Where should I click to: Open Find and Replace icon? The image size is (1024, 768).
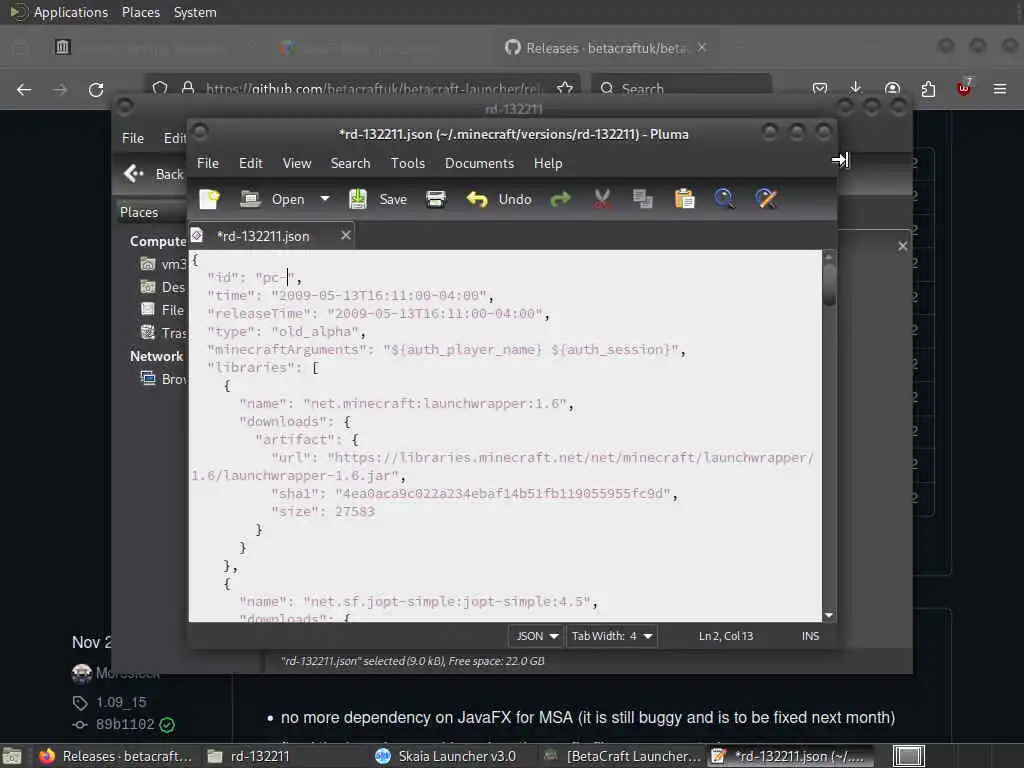pos(766,199)
